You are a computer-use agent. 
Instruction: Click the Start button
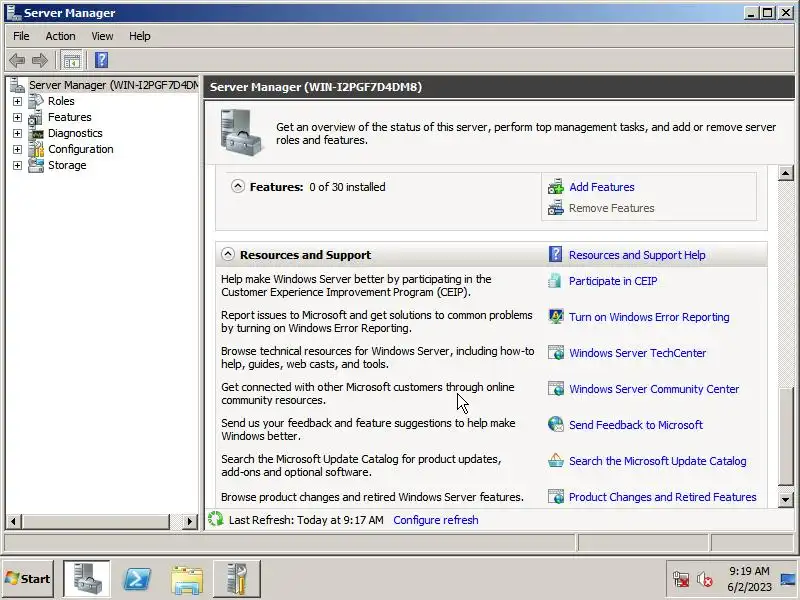pyautogui.click(x=28, y=579)
